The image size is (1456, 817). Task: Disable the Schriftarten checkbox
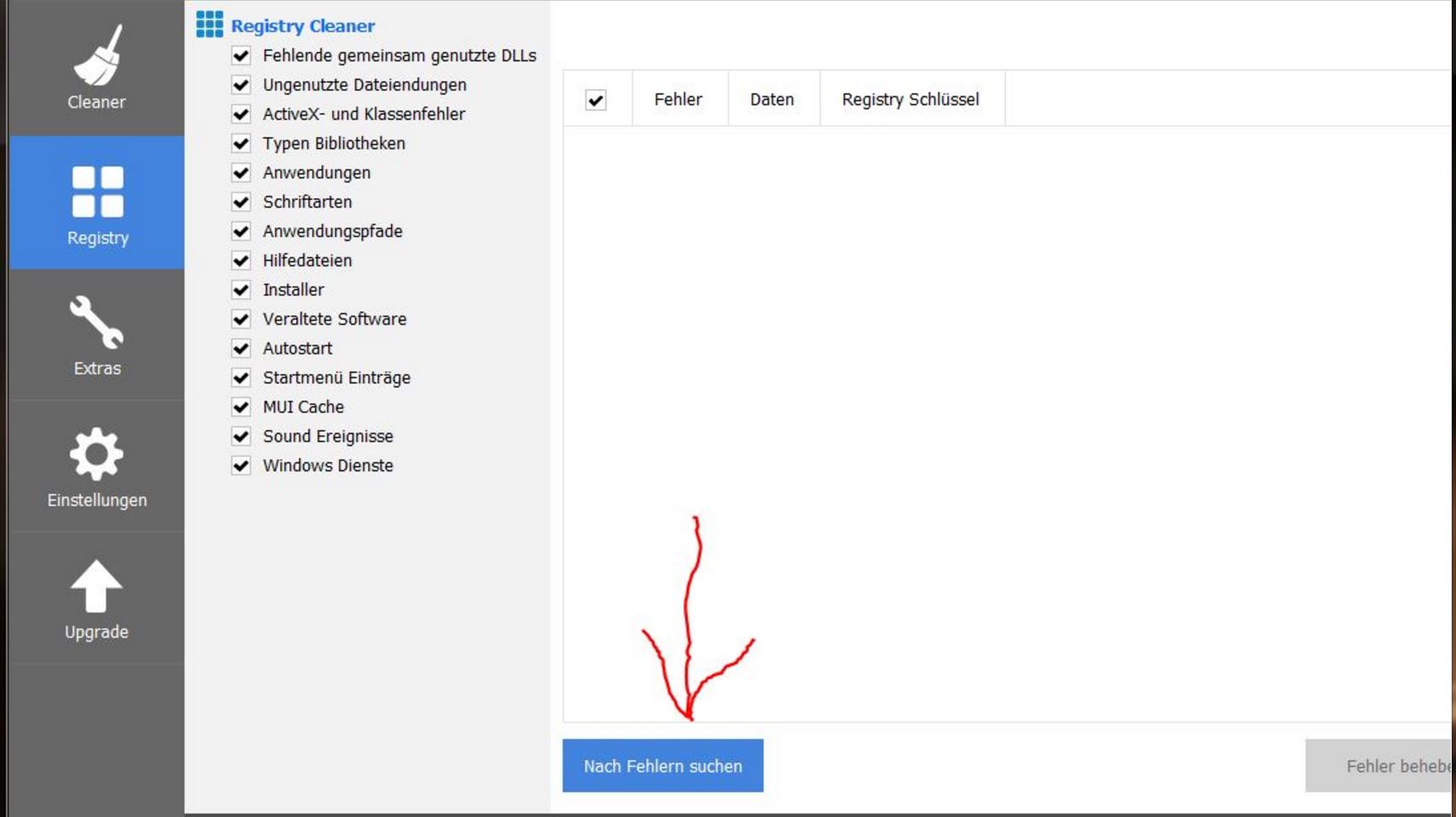[241, 202]
